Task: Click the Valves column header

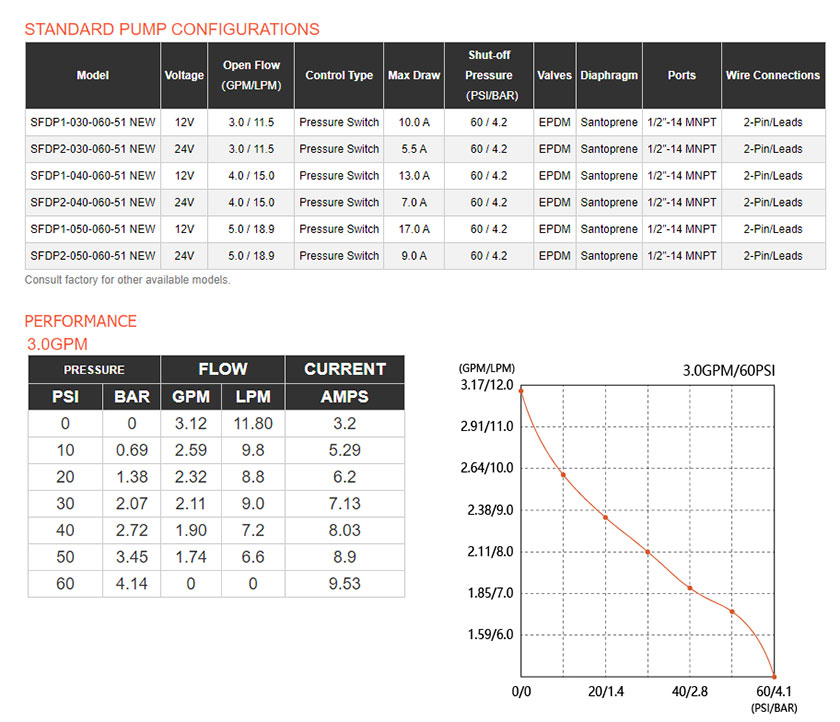Action: [x=554, y=76]
